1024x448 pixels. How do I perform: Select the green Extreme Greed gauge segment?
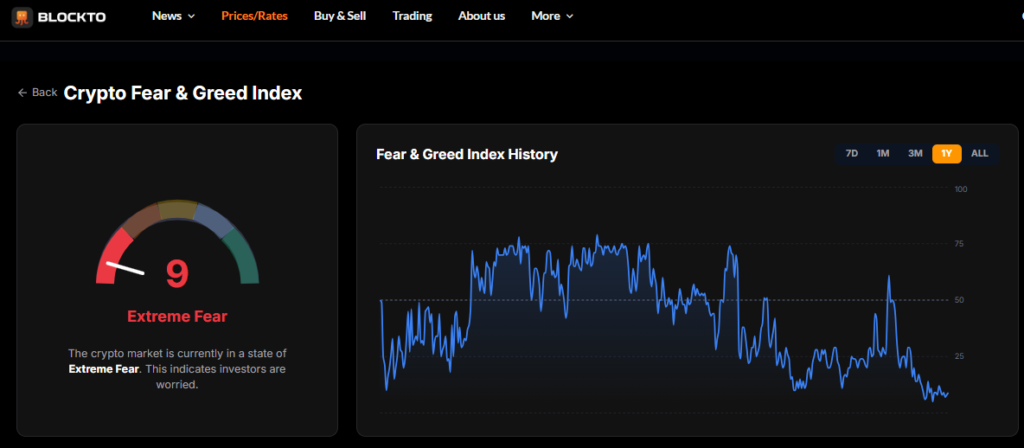coord(243,256)
